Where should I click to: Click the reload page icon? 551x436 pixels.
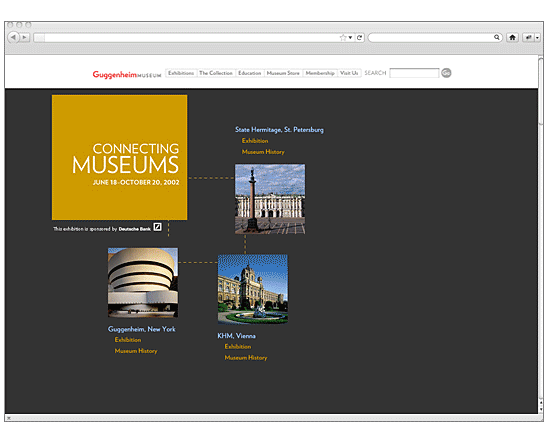(359, 38)
